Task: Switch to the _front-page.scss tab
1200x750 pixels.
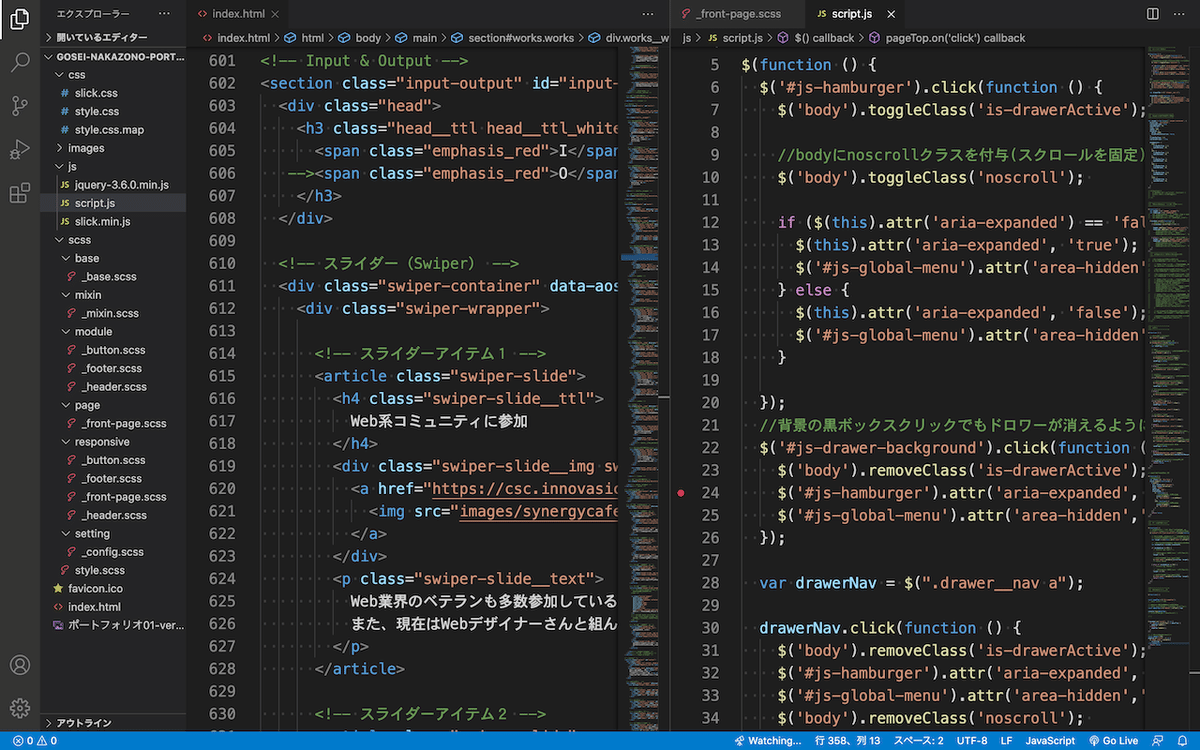Action: point(738,14)
